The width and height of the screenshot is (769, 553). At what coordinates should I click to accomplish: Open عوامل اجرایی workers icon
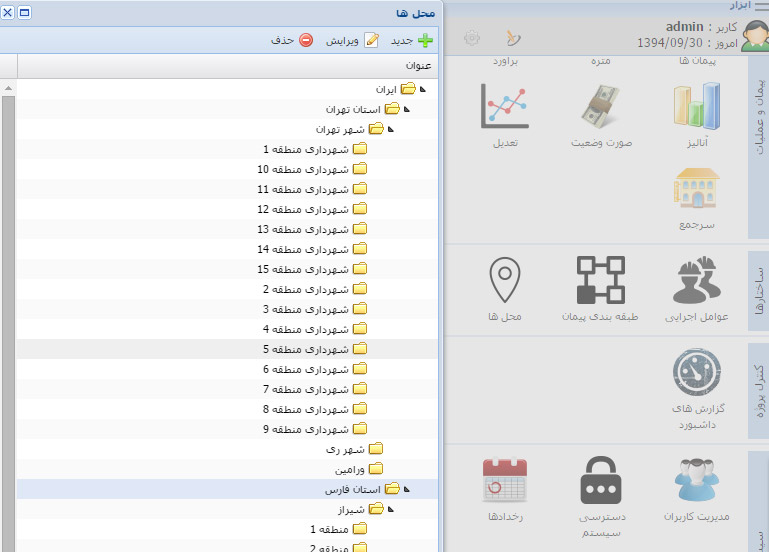pyautogui.click(x=697, y=280)
